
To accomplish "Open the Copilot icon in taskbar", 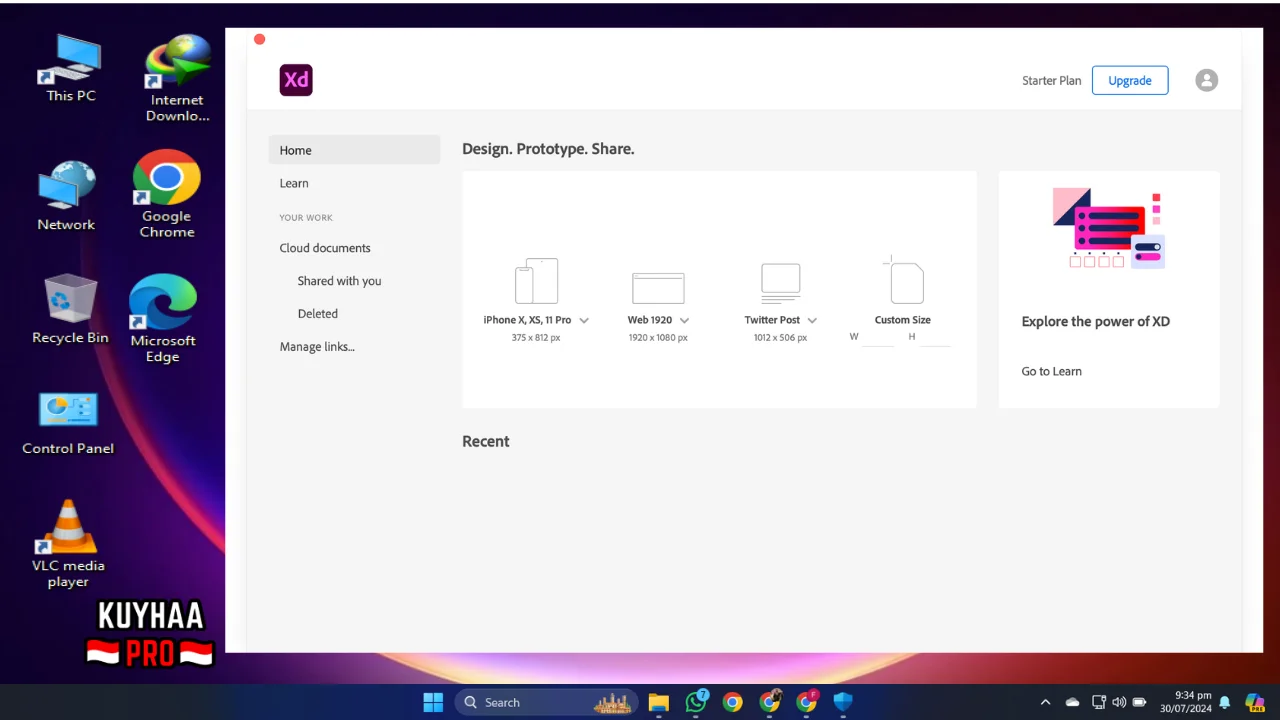I will point(1254,702).
